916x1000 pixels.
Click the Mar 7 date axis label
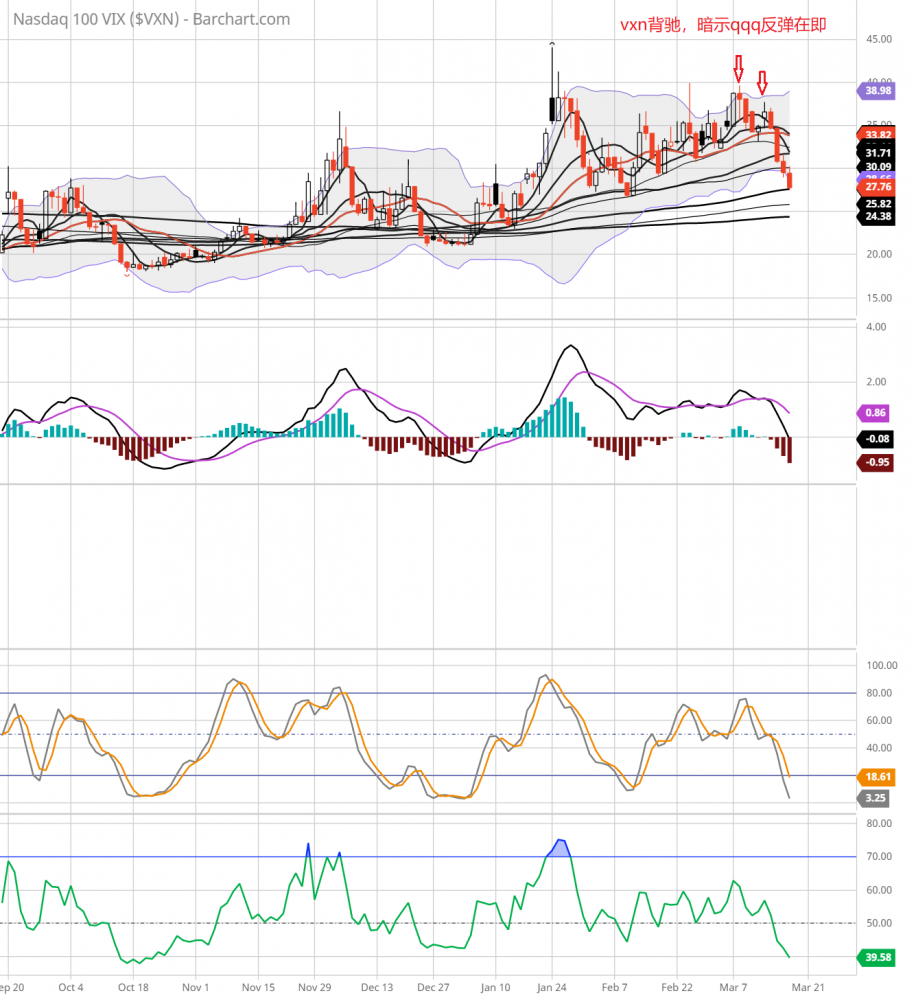pyautogui.click(x=735, y=985)
